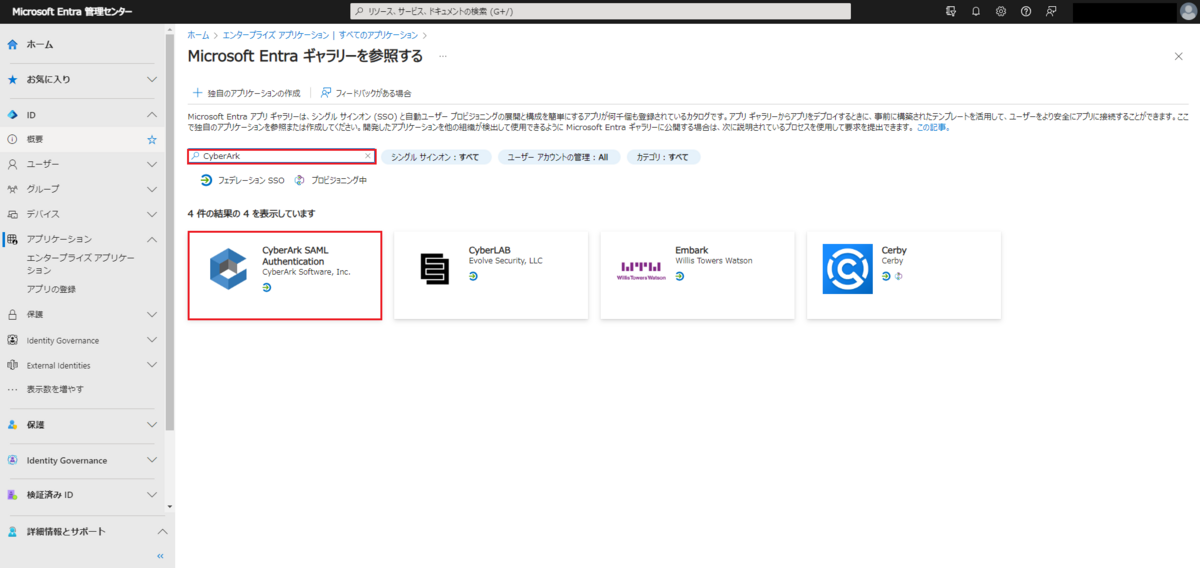Open the user account avatar

click(1186, 11)
